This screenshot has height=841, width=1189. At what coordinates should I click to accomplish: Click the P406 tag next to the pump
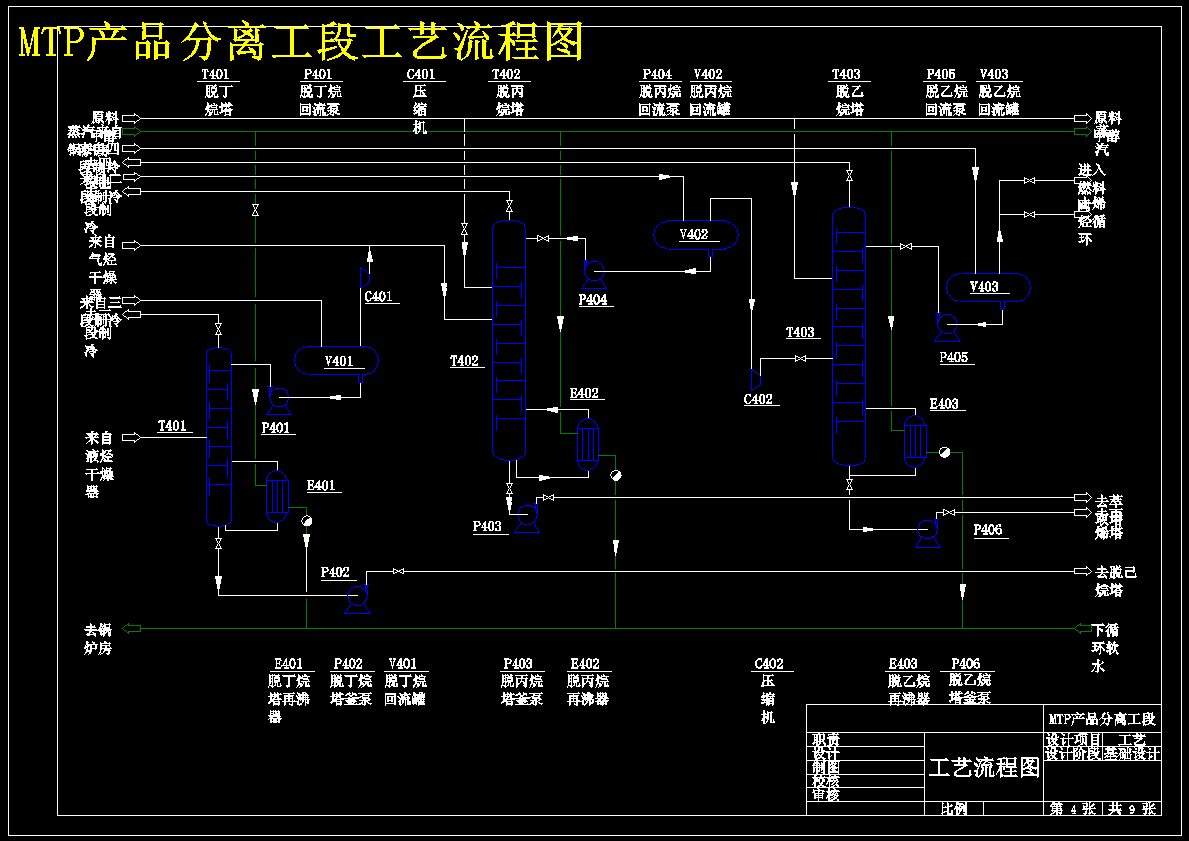[x=987, y=529]
